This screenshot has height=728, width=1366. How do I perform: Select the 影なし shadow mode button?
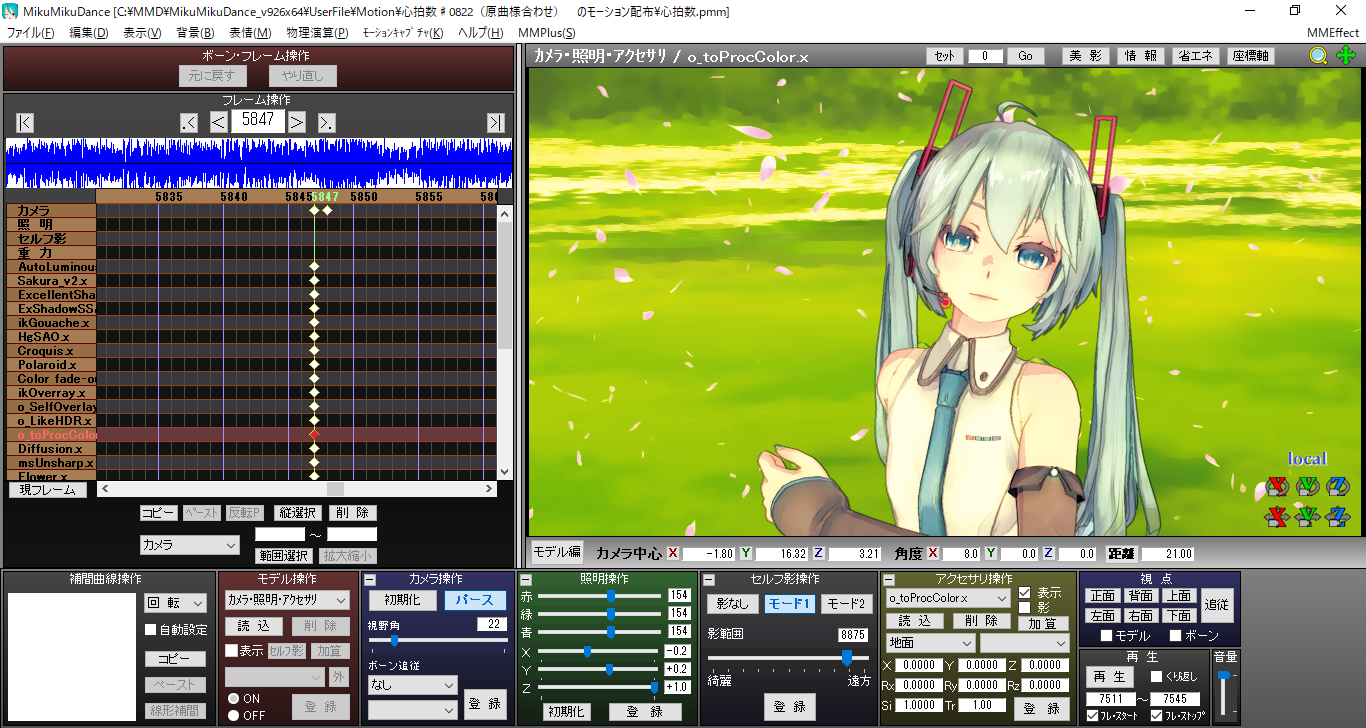coord(733,604)
